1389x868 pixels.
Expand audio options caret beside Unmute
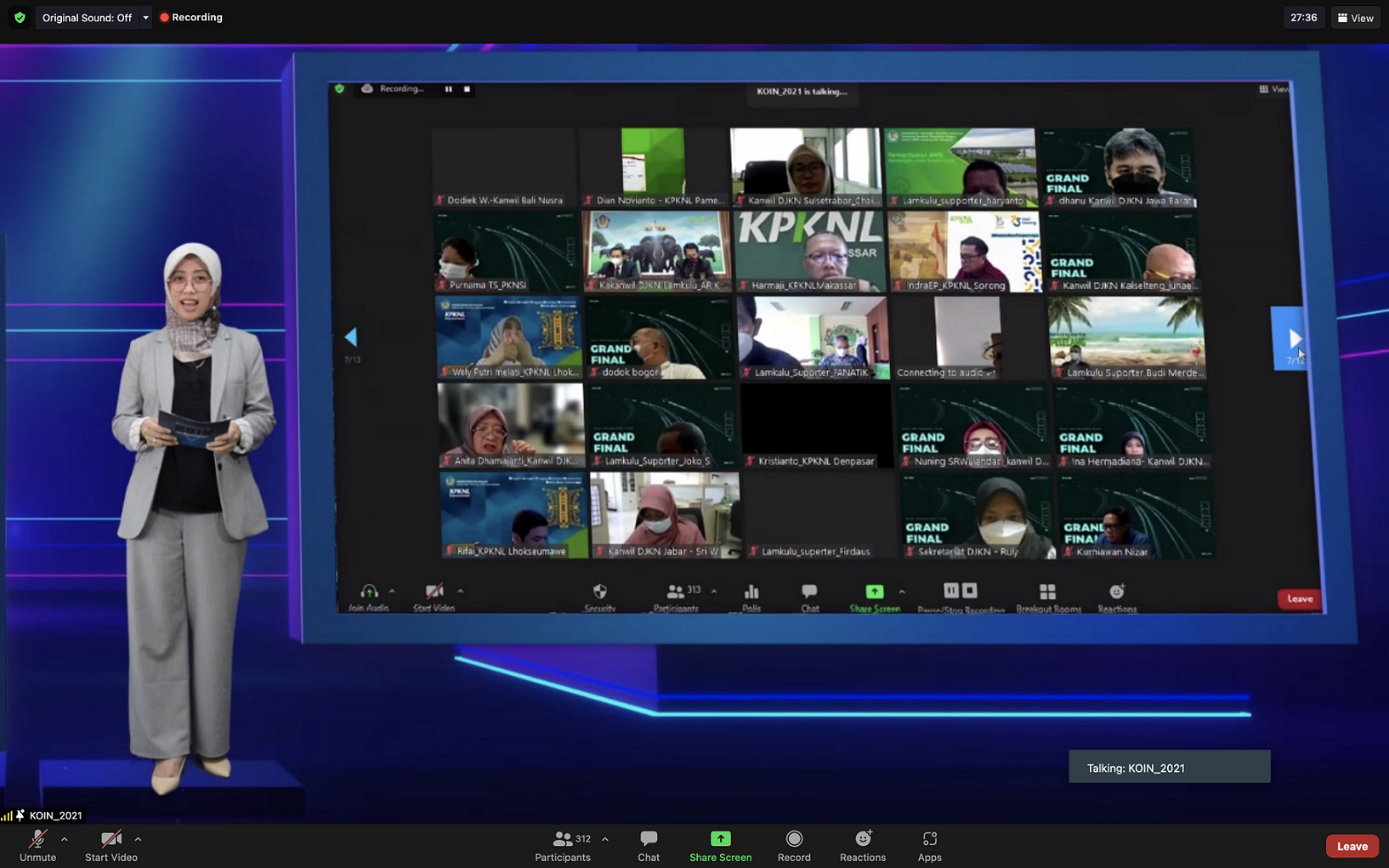click(65, 839)
